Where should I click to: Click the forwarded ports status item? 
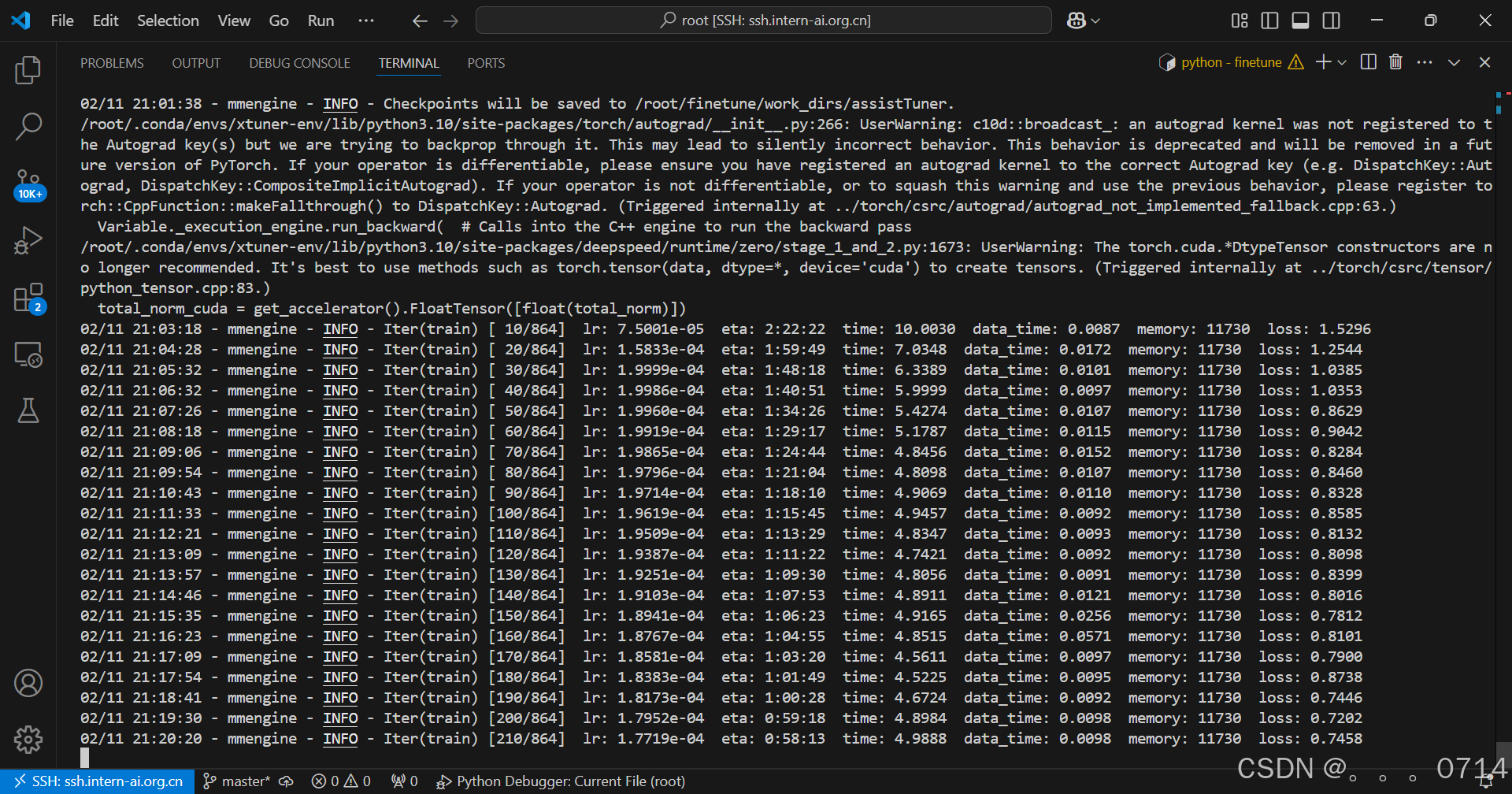click(x=405, y=781)
